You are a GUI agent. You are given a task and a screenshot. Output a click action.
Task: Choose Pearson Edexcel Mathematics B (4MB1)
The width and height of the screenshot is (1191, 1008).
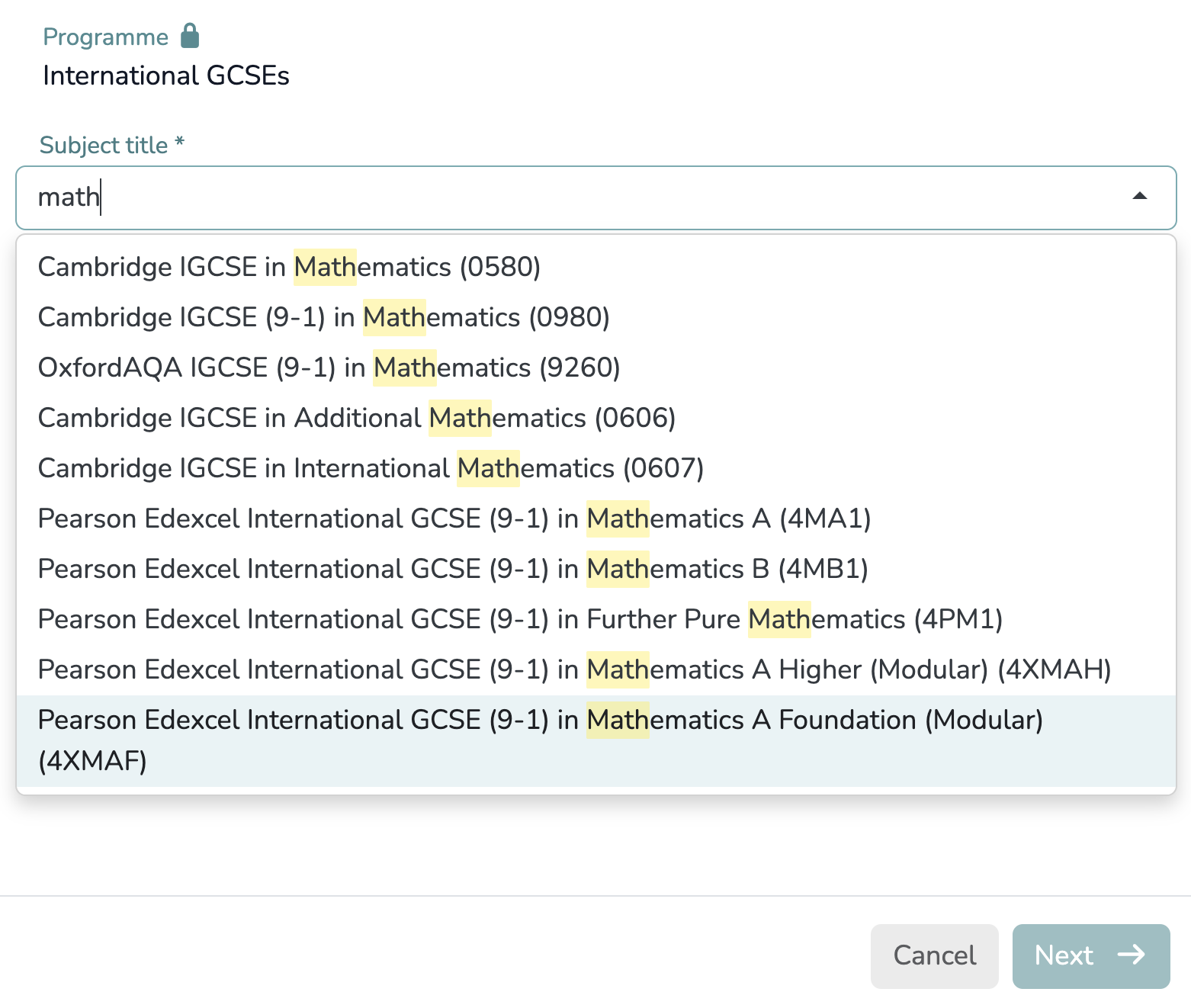coord(595,569)
